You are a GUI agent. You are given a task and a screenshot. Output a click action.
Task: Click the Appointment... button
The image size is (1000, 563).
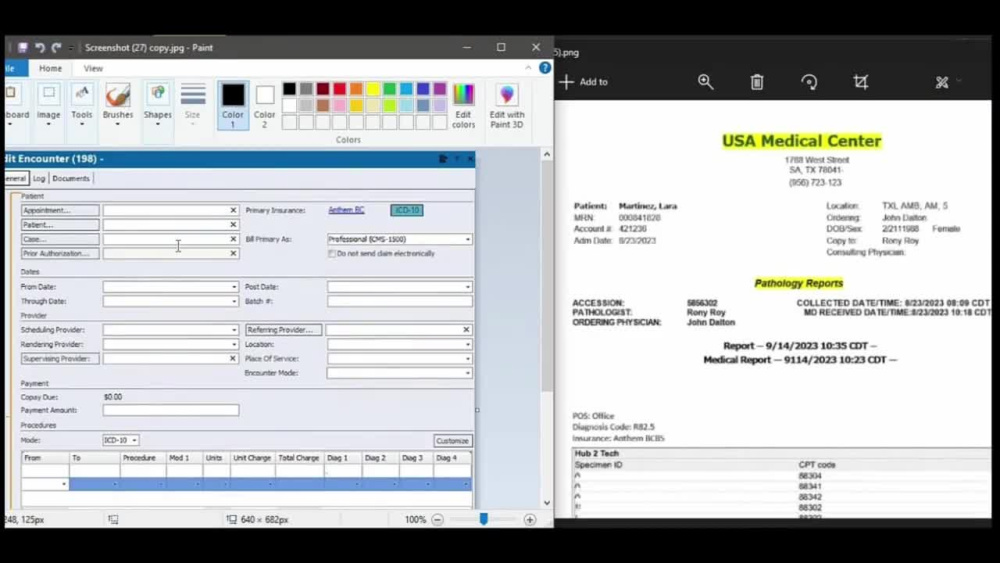(60, 210)
